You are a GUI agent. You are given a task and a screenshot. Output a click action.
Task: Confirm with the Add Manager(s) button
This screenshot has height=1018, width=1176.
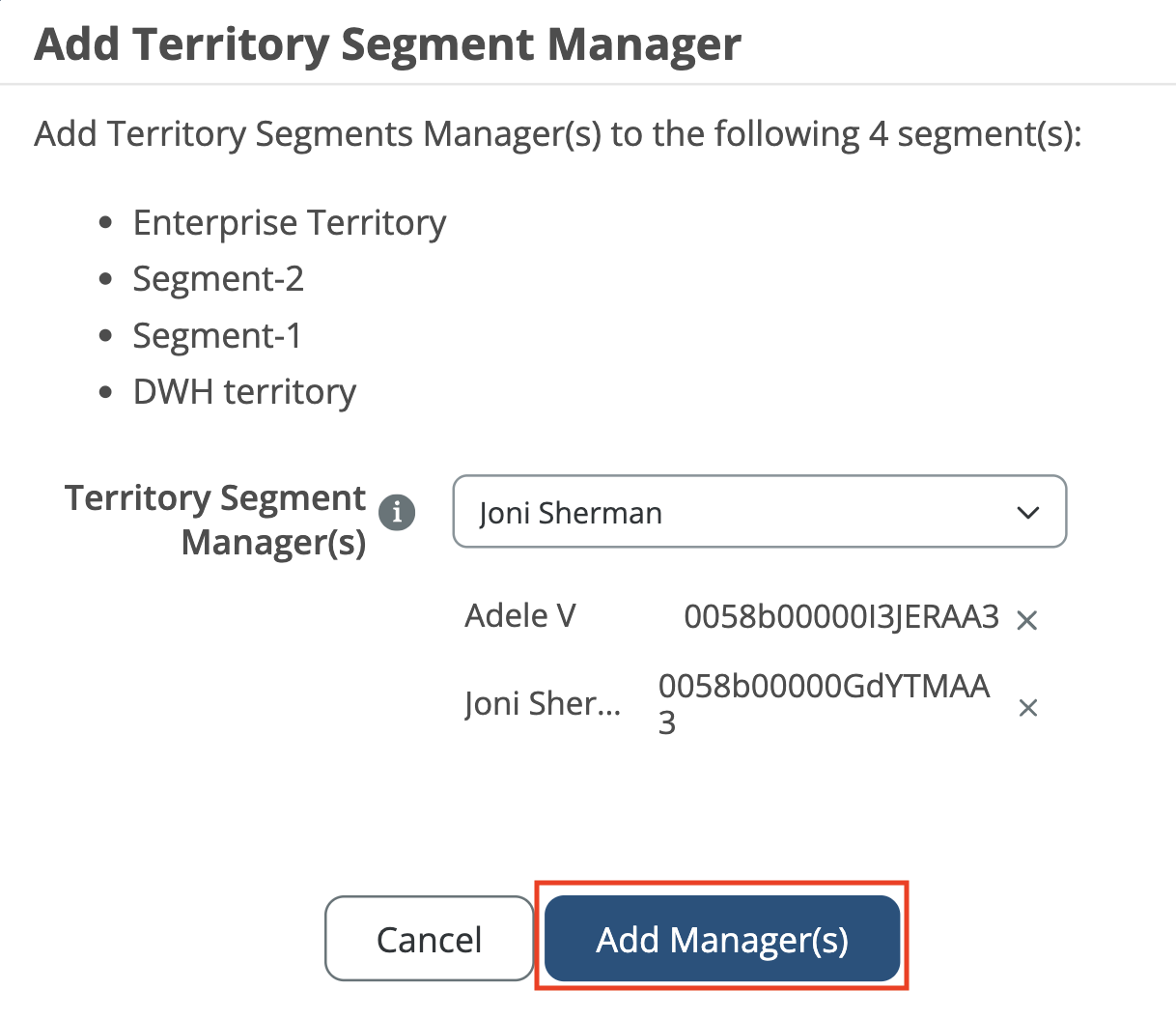tap(722, 939)
